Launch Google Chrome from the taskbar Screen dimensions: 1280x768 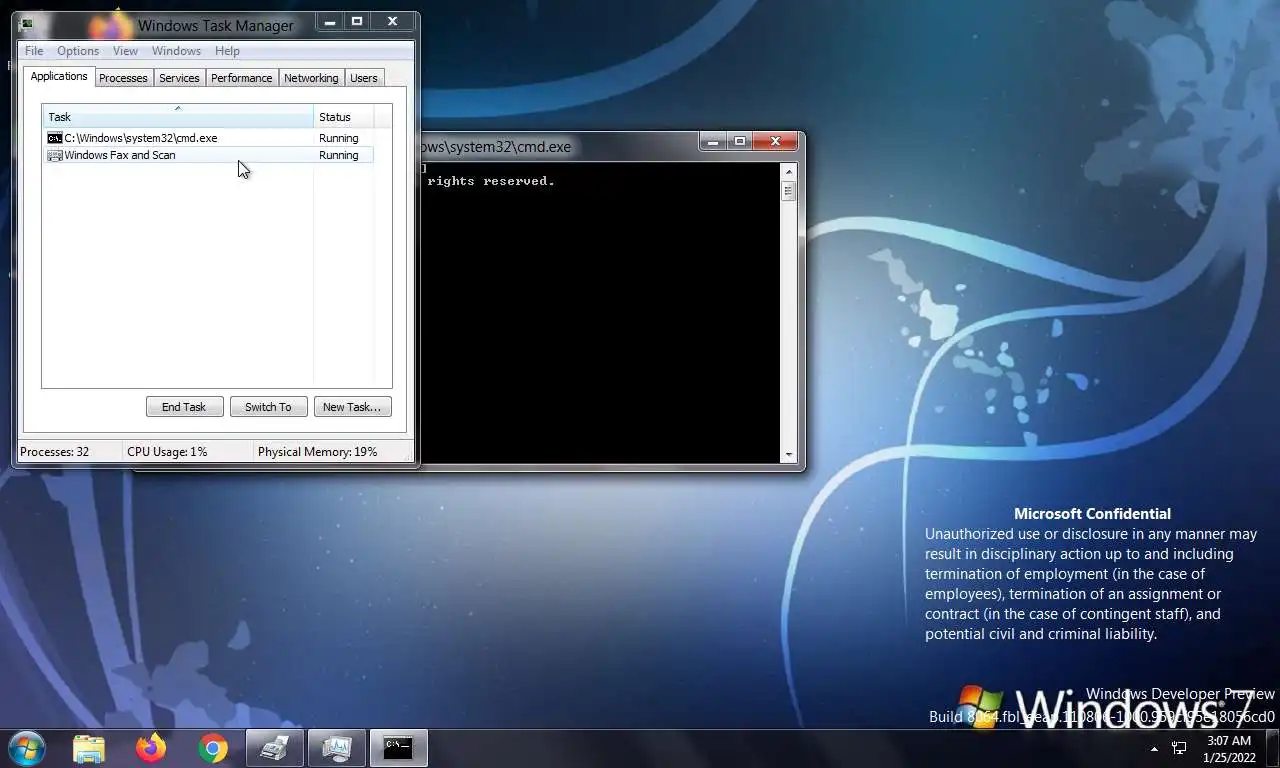tap(213, 748)
